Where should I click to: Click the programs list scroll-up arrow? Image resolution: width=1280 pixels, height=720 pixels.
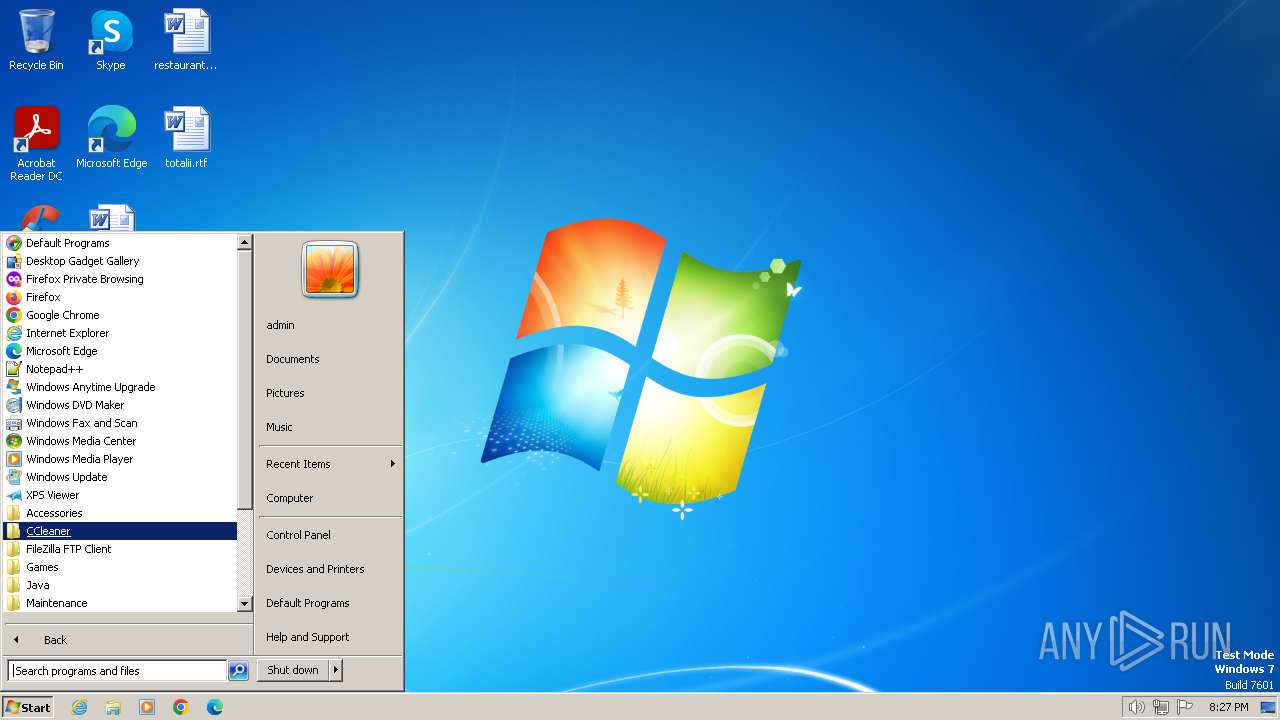point(244,242)
